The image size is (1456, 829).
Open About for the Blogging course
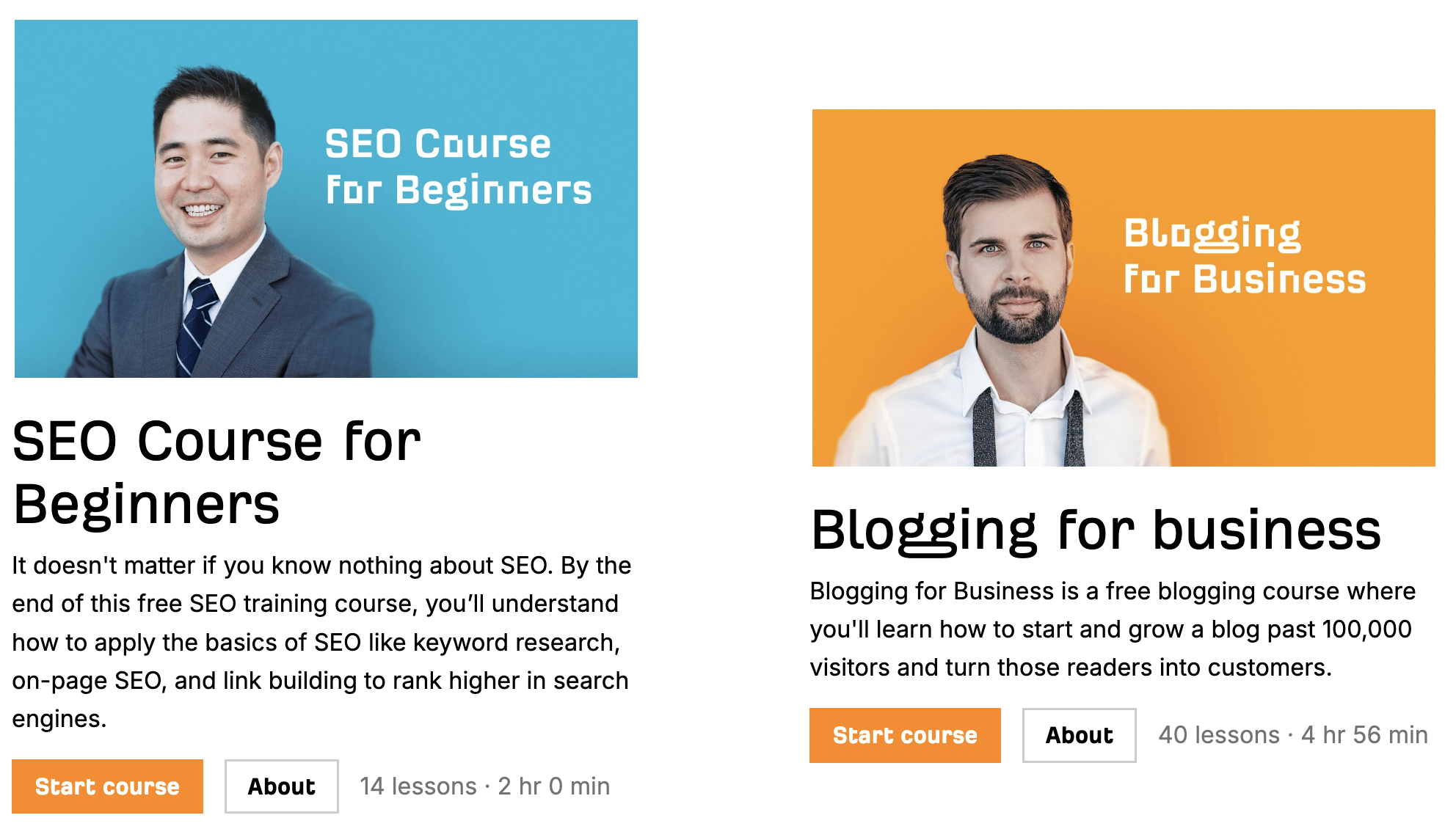click(1079, 735)
